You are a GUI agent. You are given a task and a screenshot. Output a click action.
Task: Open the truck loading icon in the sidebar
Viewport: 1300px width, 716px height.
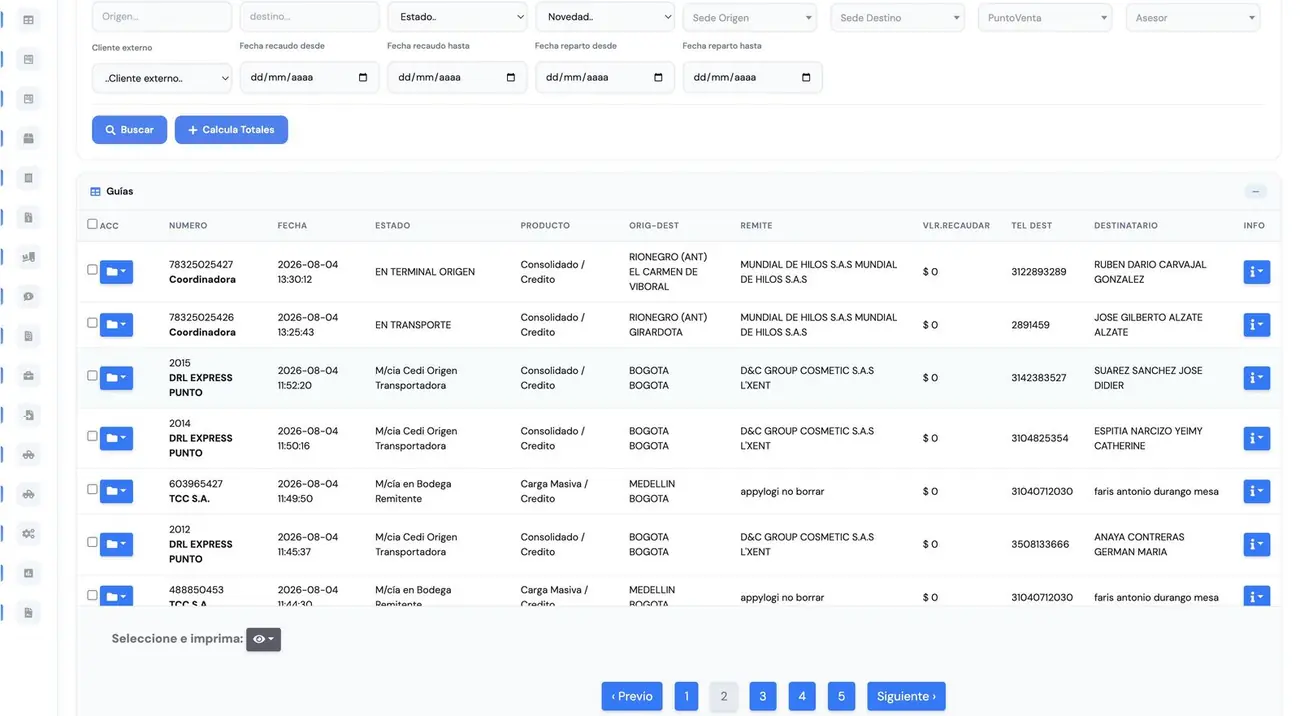pos(28,257)
